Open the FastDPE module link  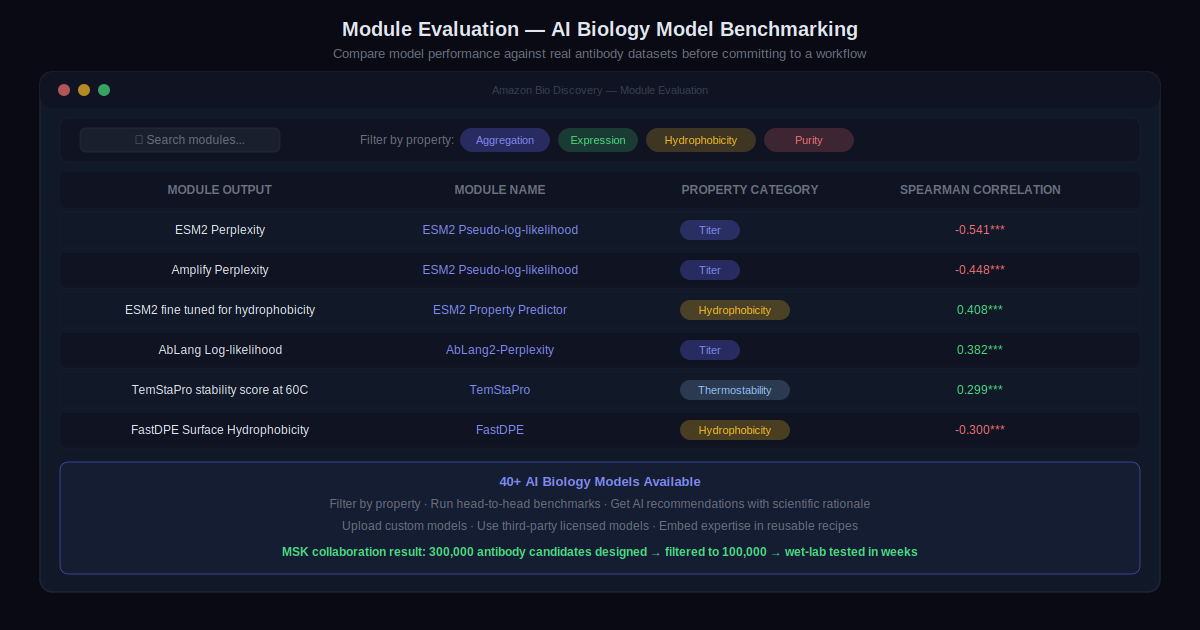[x=500, y=430]
